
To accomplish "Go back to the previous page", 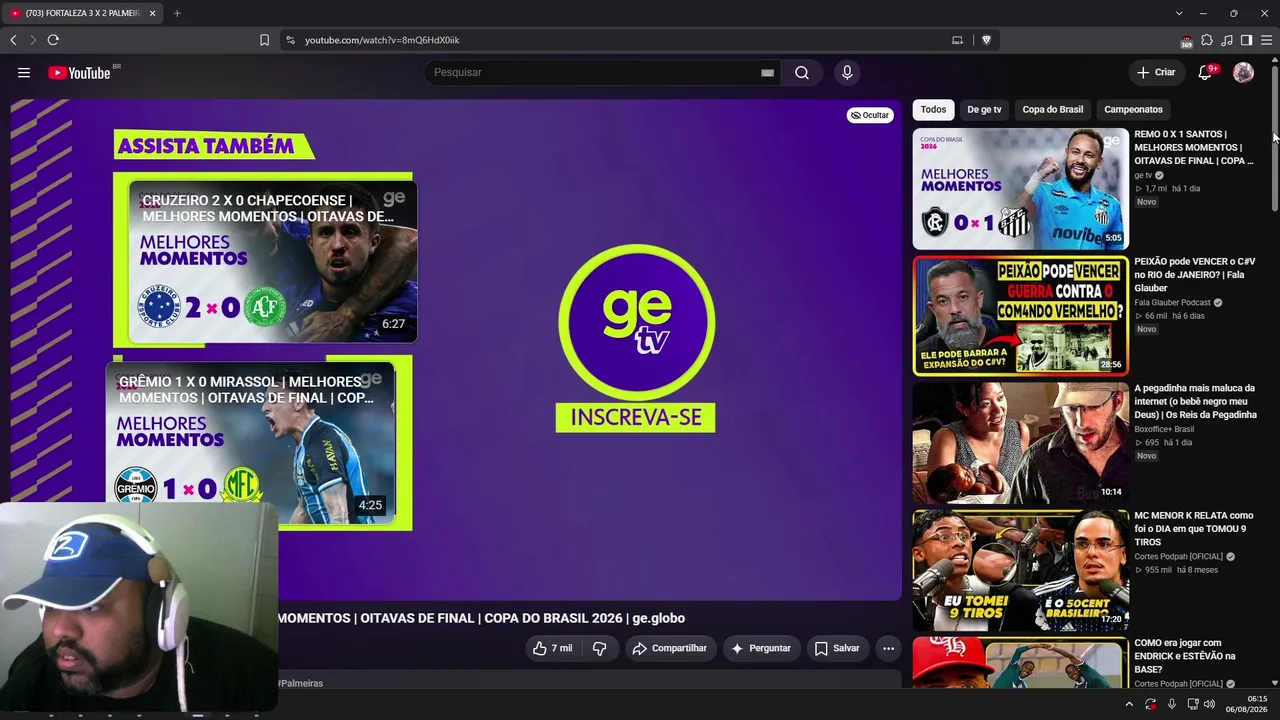I will [x=13, y=40].
